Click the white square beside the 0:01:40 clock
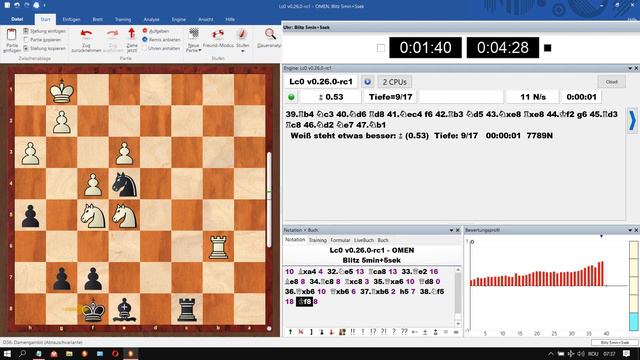The width and height of the screenshot is (640, 360). 380,48
